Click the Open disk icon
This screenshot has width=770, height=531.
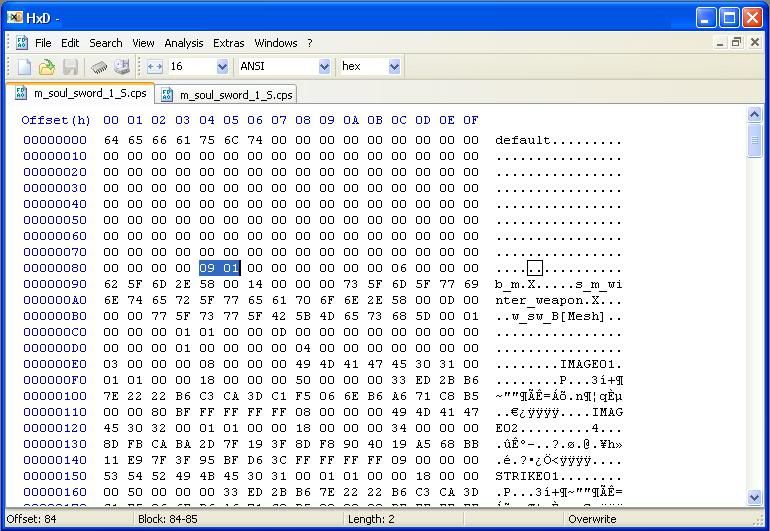(x=122, y=67)
